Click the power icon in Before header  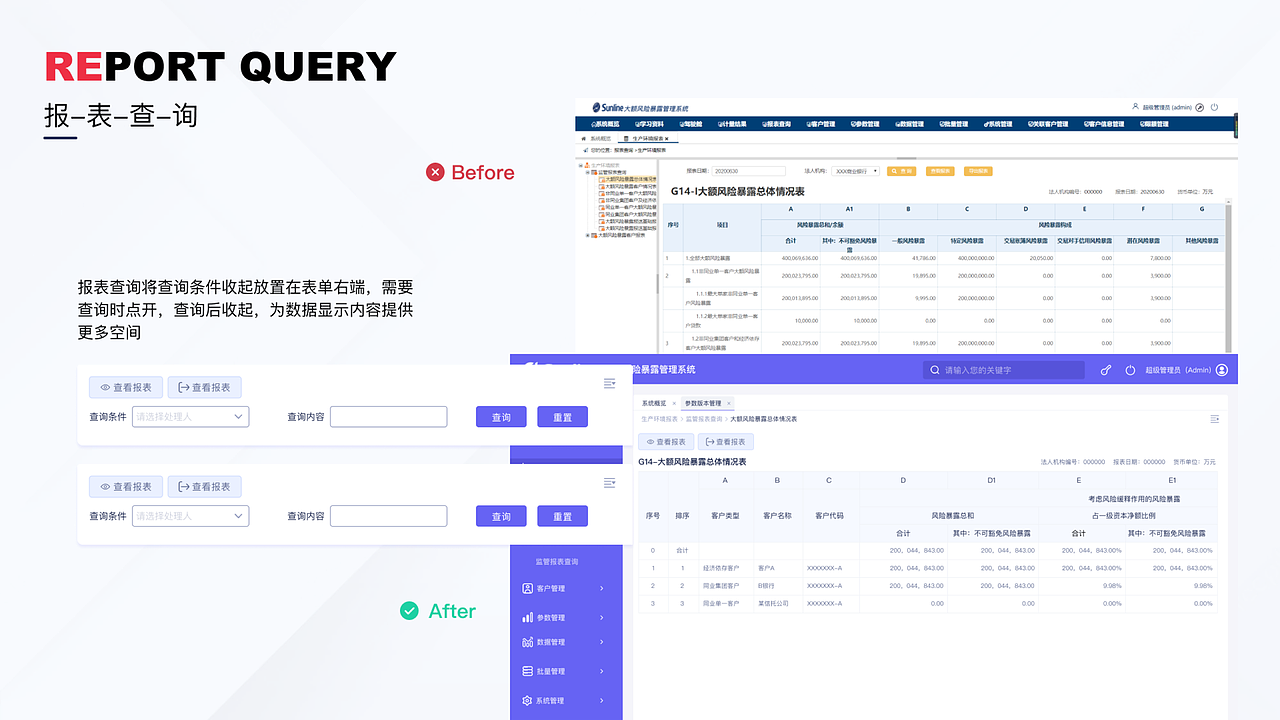point(1214,107)
